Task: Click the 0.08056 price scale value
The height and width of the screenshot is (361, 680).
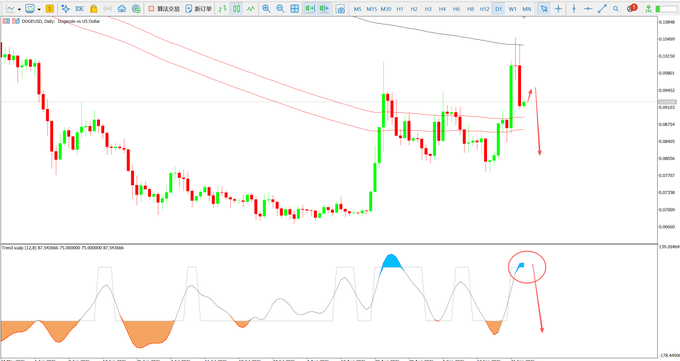Action: [667, 158]
